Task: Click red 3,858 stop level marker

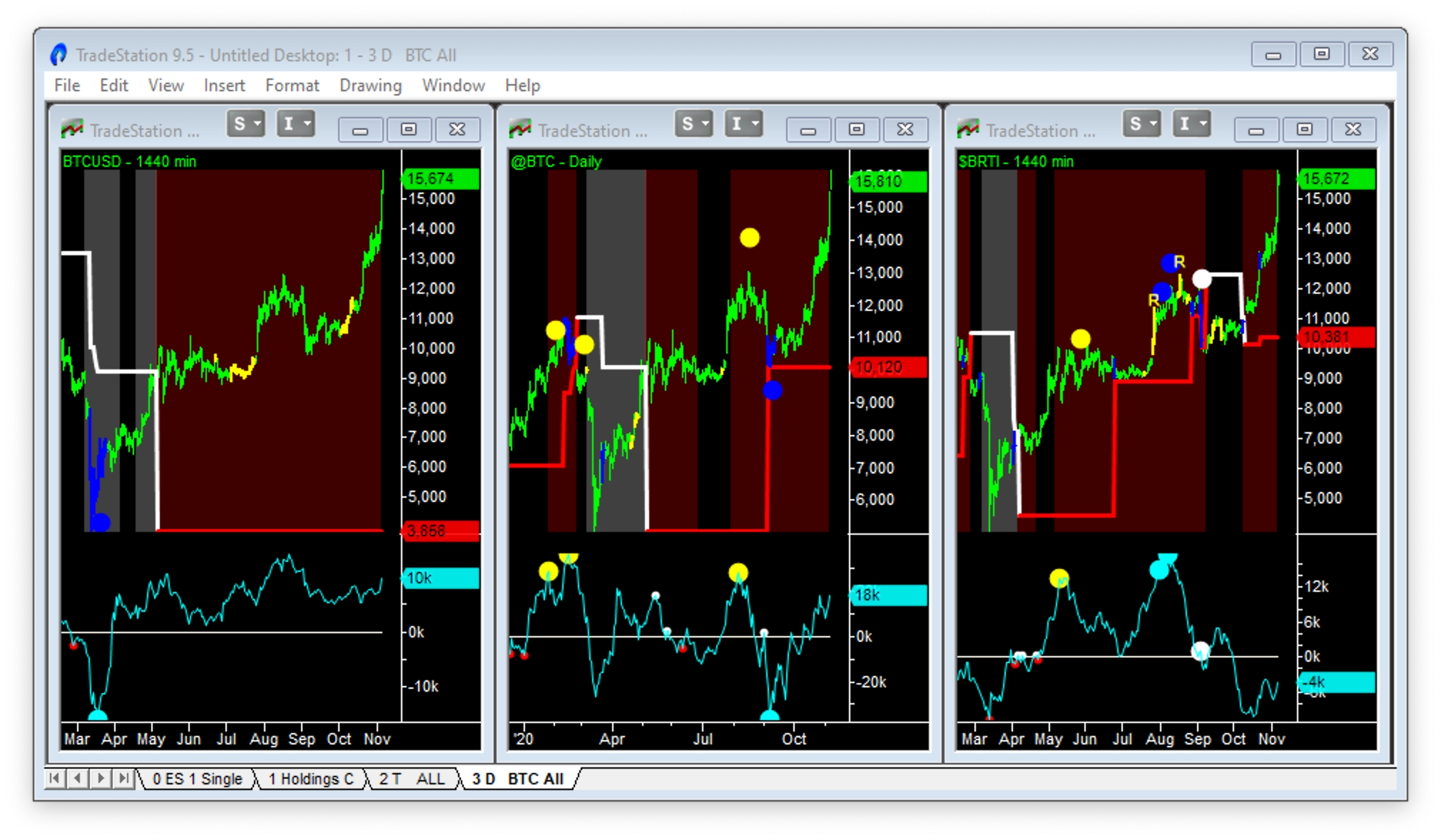Action: coord(441,531)
